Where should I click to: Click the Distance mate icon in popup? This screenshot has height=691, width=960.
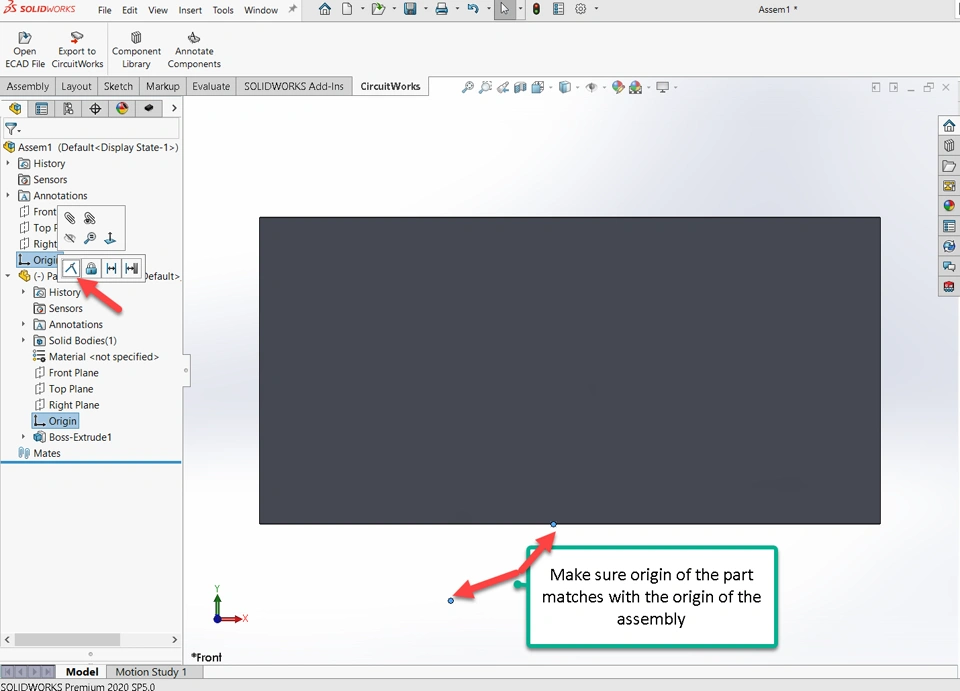111,268
